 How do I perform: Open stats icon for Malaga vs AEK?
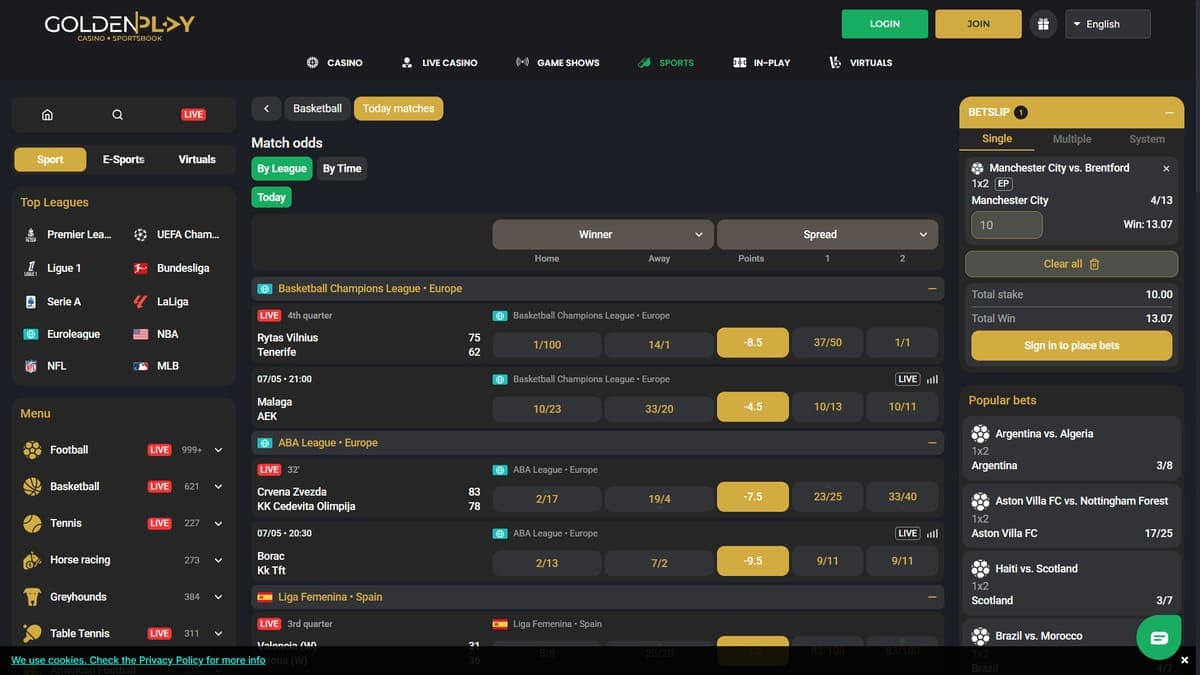932,379
